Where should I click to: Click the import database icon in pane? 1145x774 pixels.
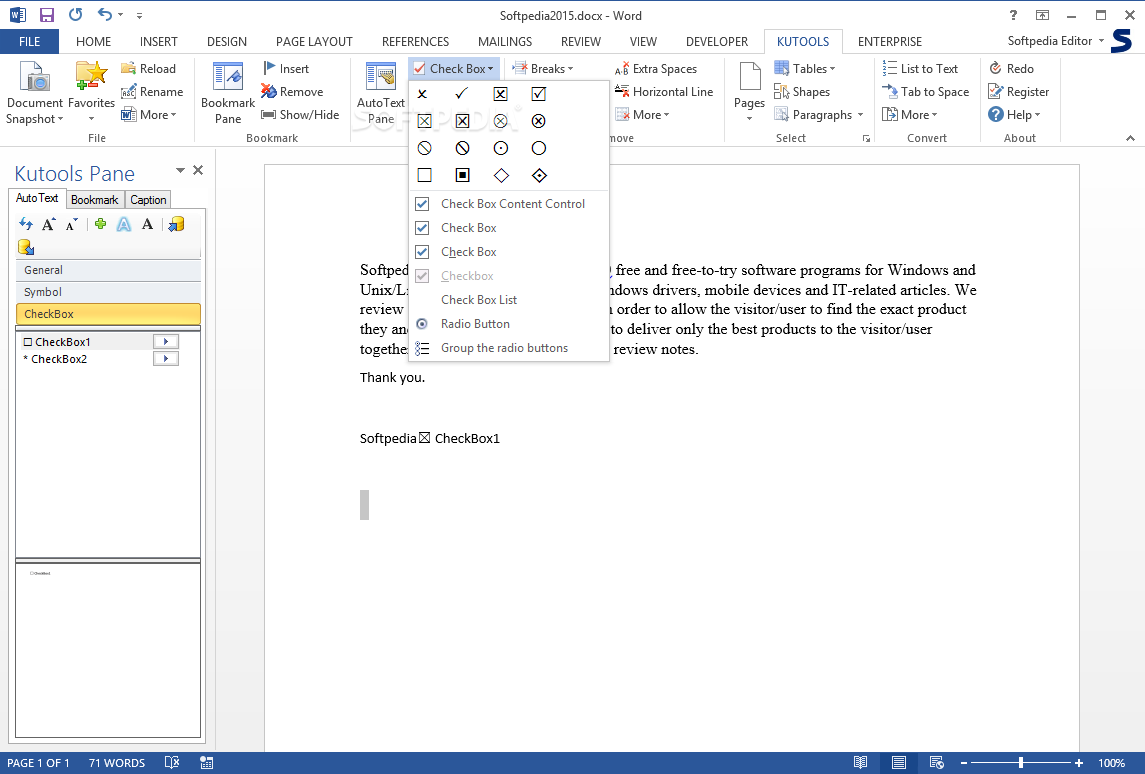pos(26,247)
